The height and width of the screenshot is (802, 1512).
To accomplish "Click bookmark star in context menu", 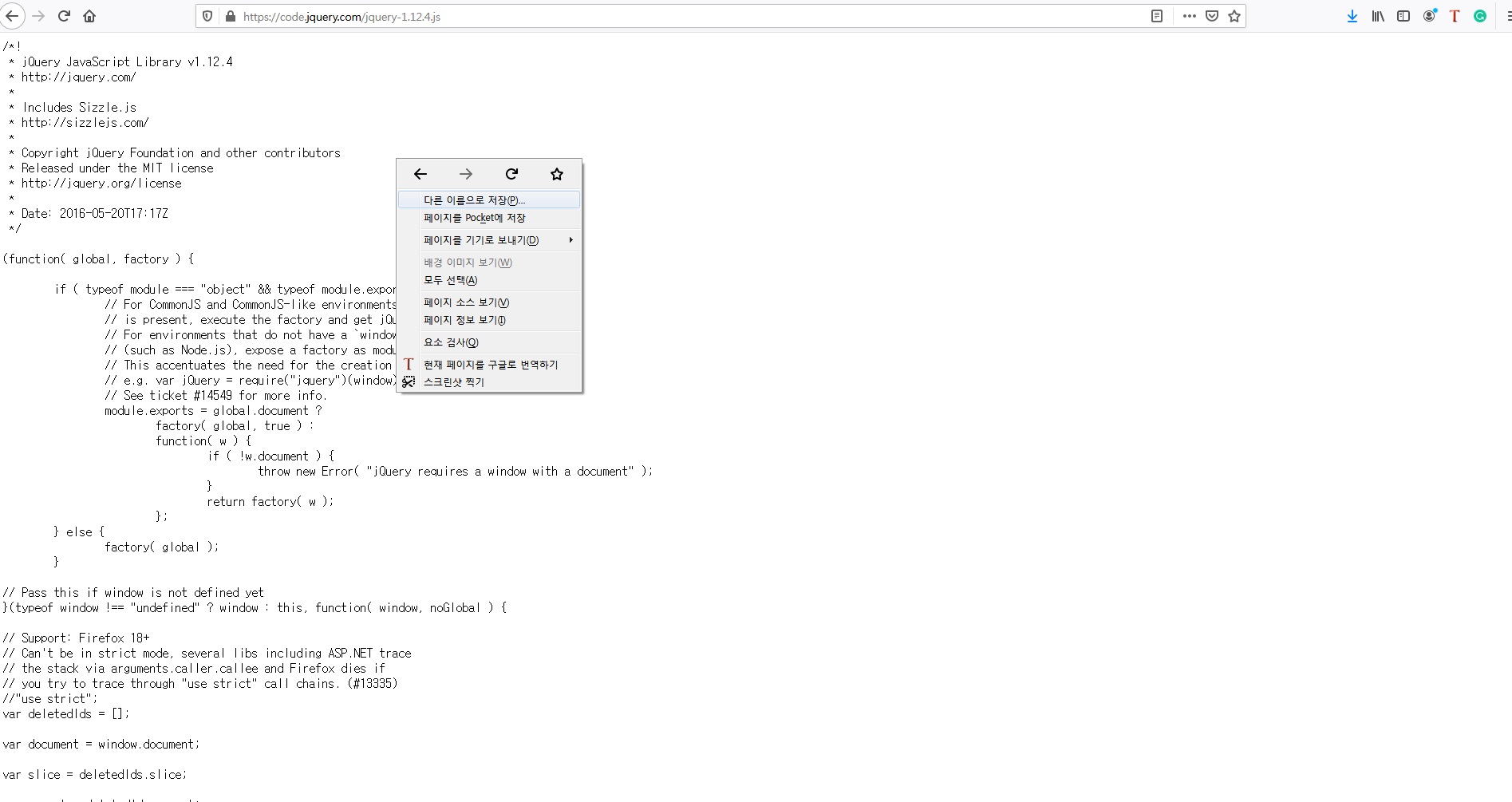I will 557,174.
